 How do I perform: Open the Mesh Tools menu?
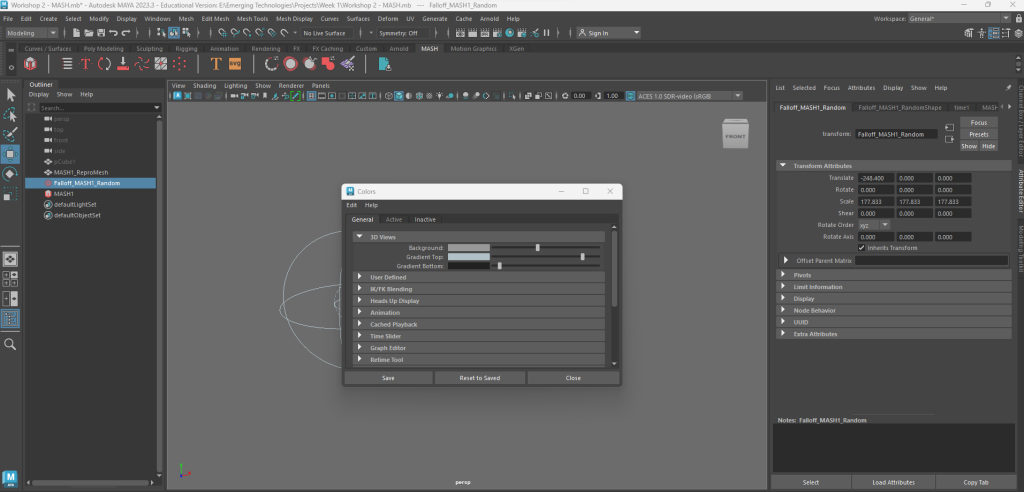coord(253,19)
